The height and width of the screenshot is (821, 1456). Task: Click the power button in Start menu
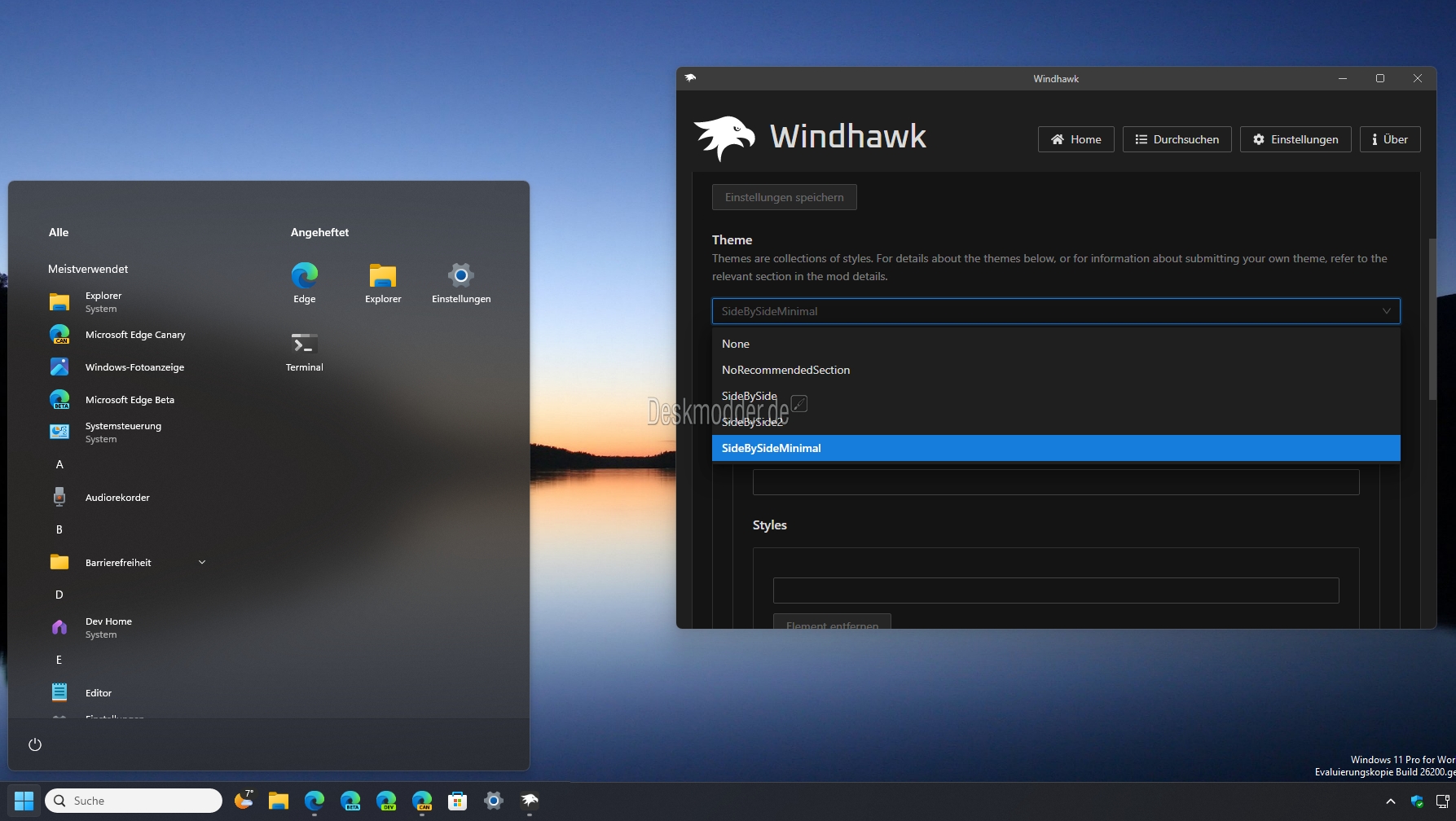click(x=35, y=744)
